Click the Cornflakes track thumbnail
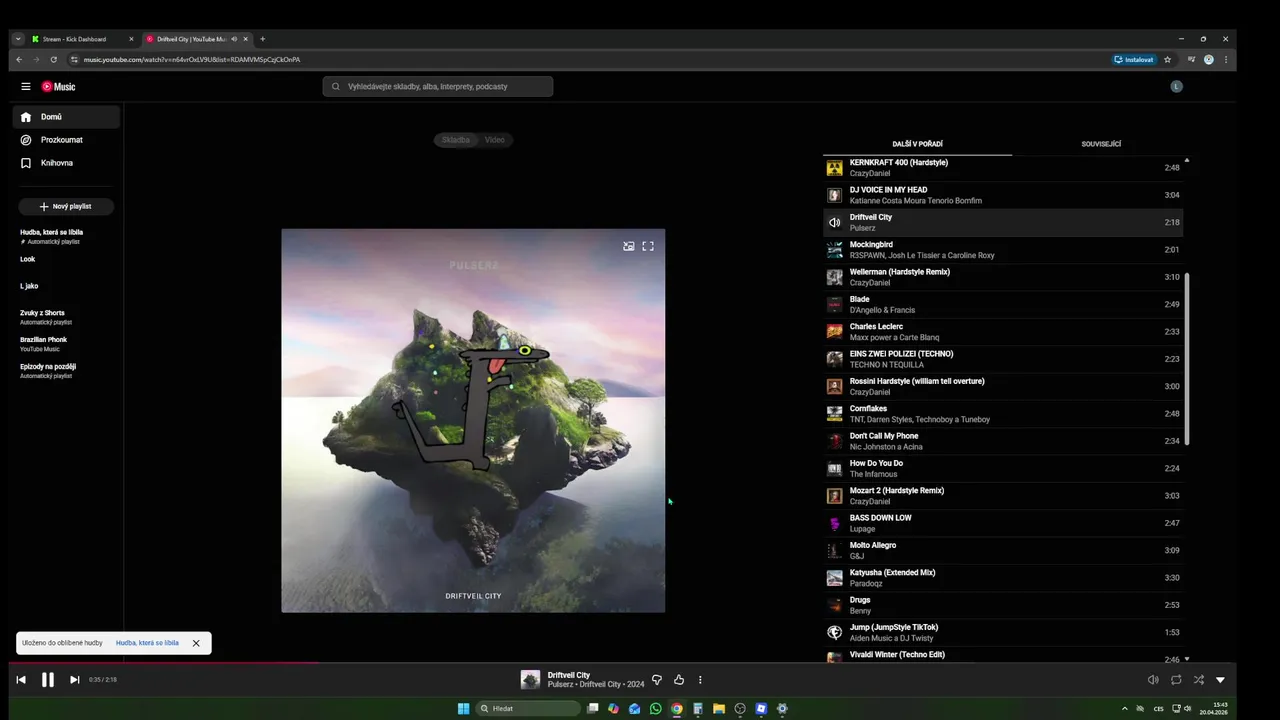1280x720 pixels. (x=834, y=414)
